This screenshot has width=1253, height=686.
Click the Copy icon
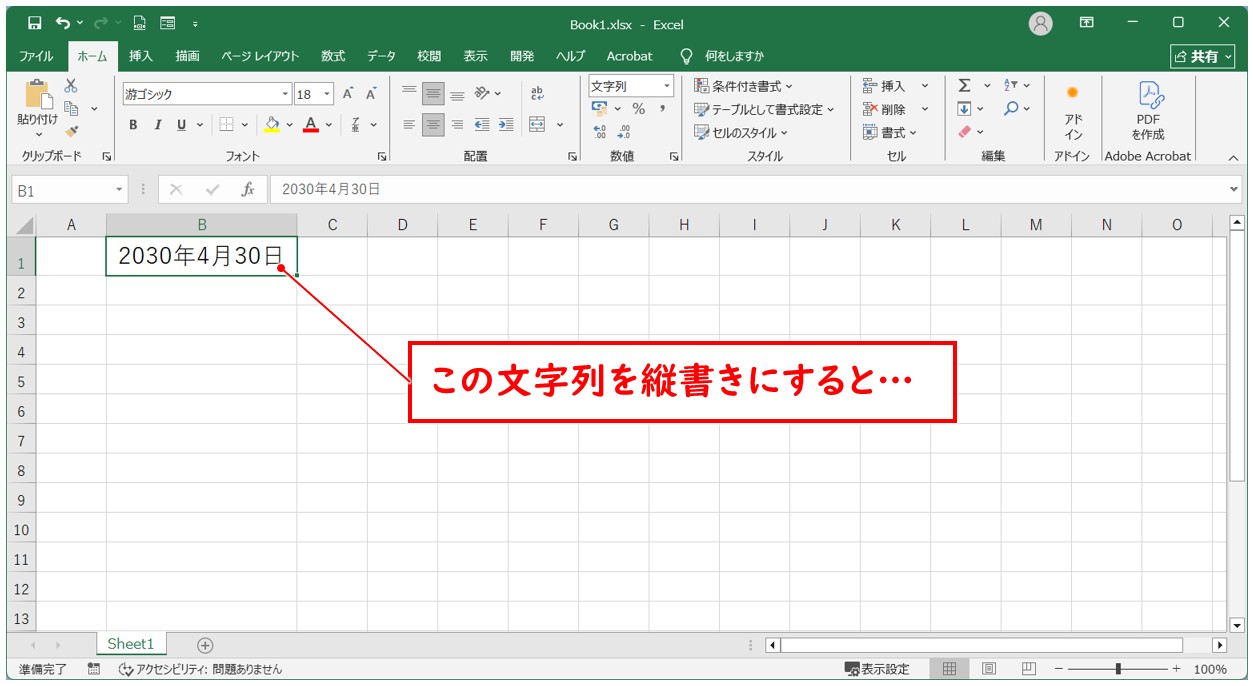click(71, 109)
